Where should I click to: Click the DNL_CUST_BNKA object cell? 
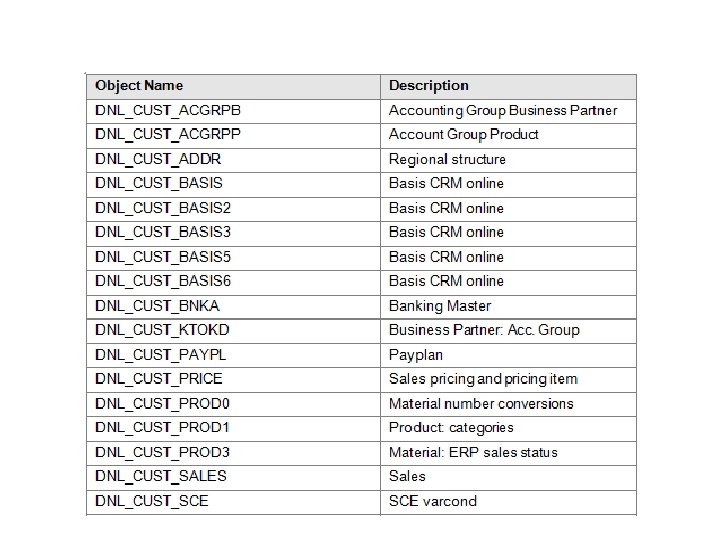point(158,306)
